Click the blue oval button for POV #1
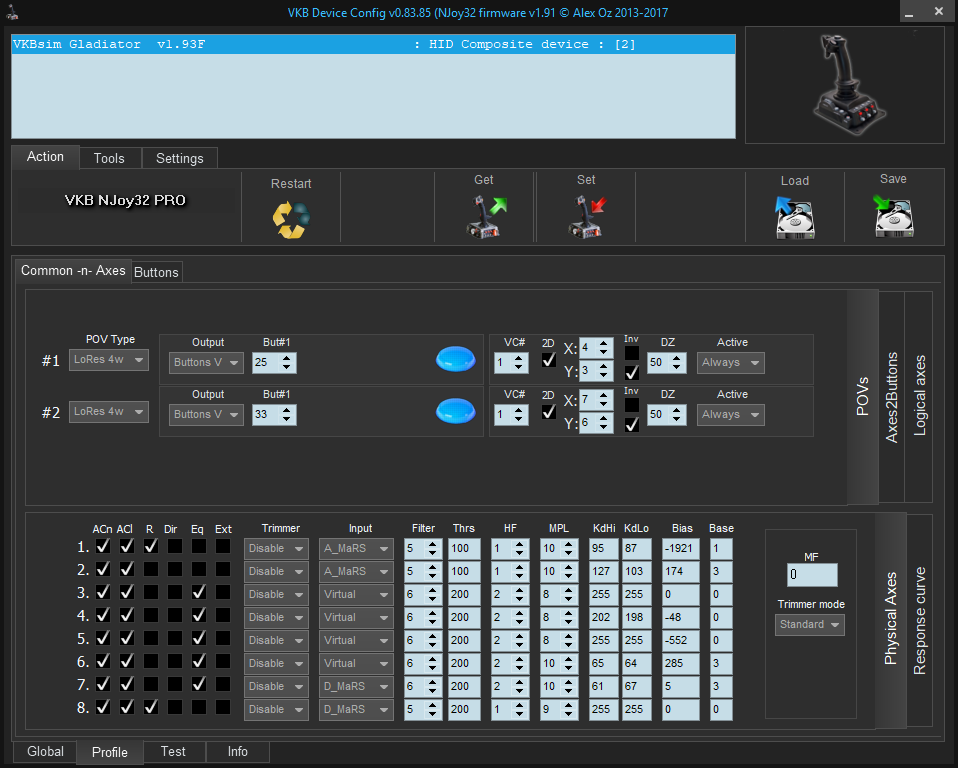Viewport: 958px width, 768px height. (455, 360)
